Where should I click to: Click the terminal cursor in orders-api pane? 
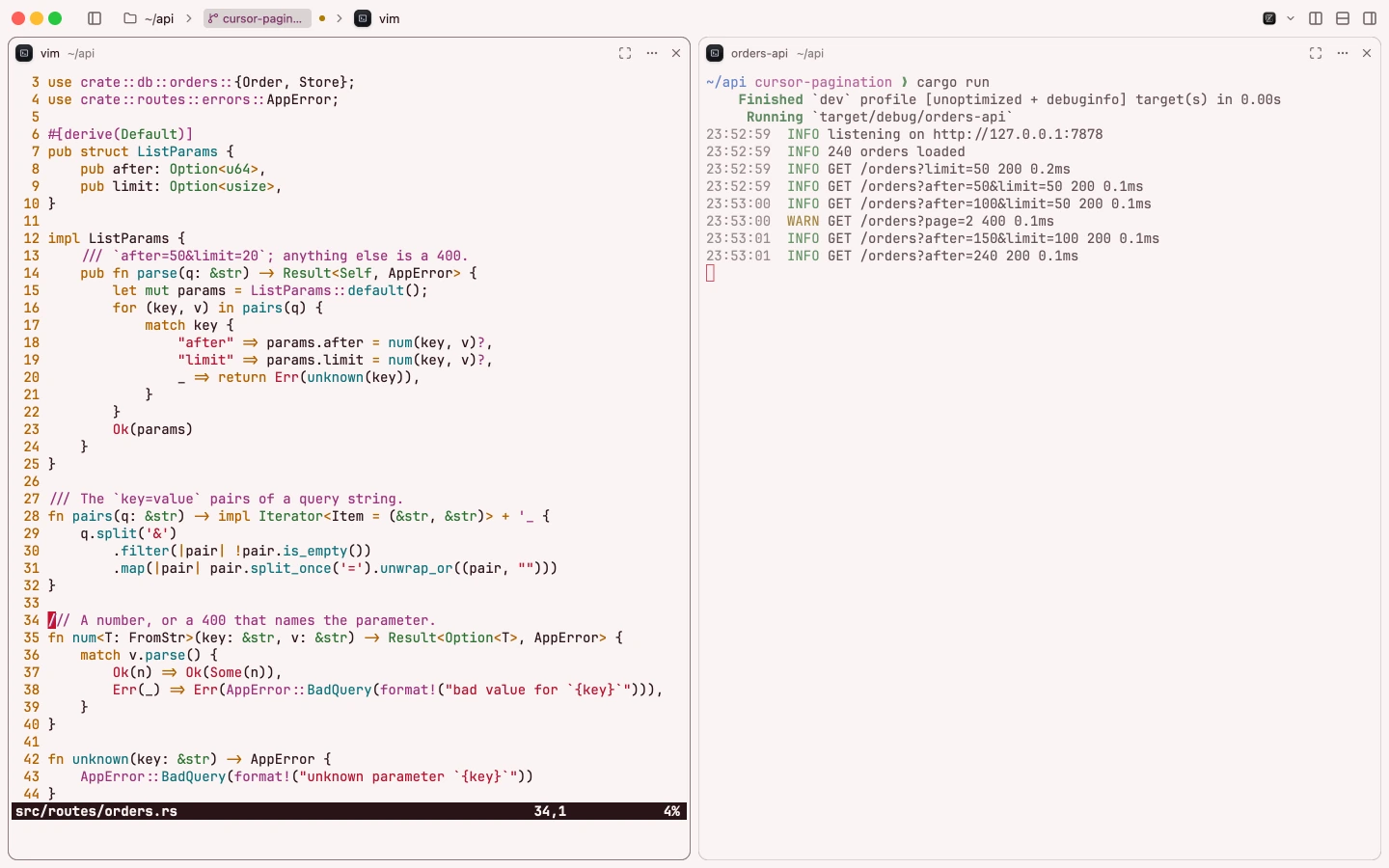(711, 273)
